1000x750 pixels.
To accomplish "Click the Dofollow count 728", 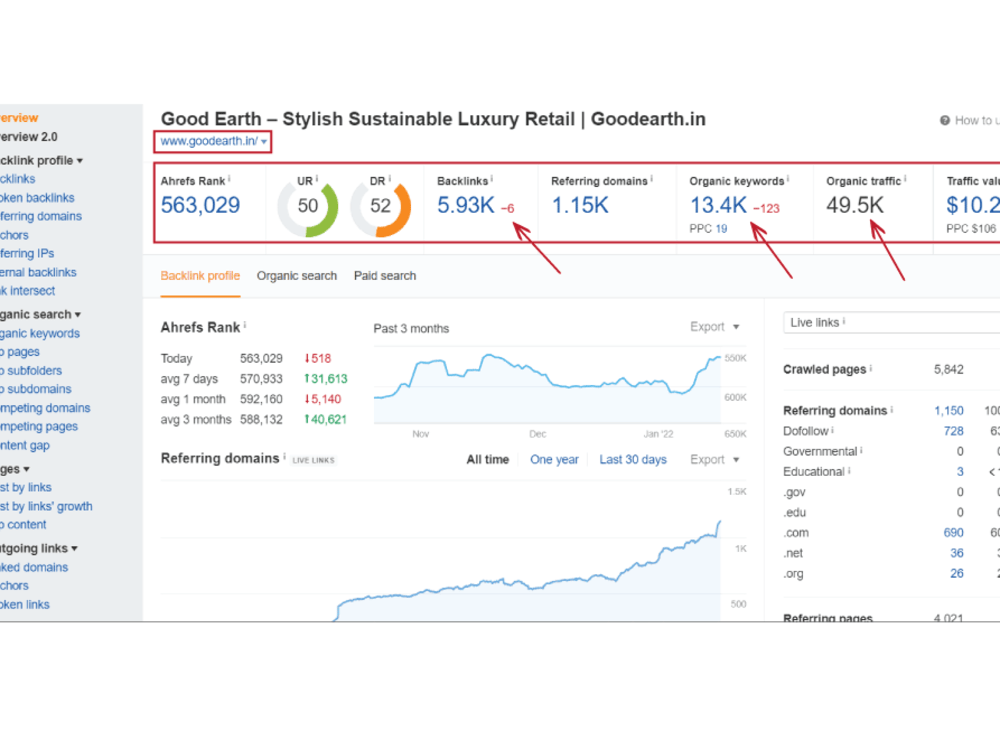I will 953,431.
